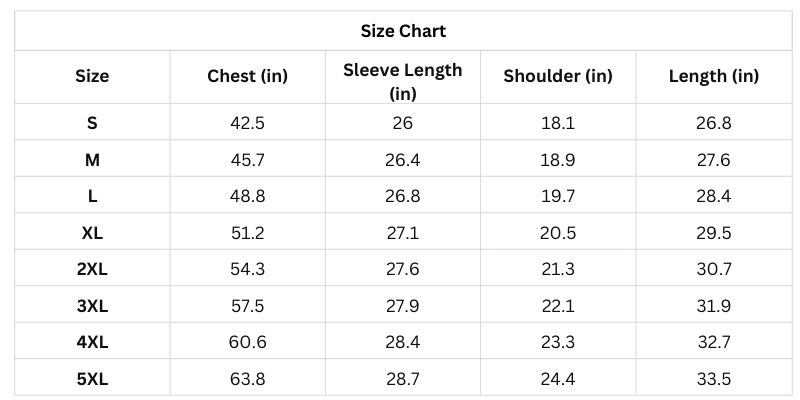Select the Shoulder (in) column header
This screenshot has height=400, width=800.
[x=557, y=76]
